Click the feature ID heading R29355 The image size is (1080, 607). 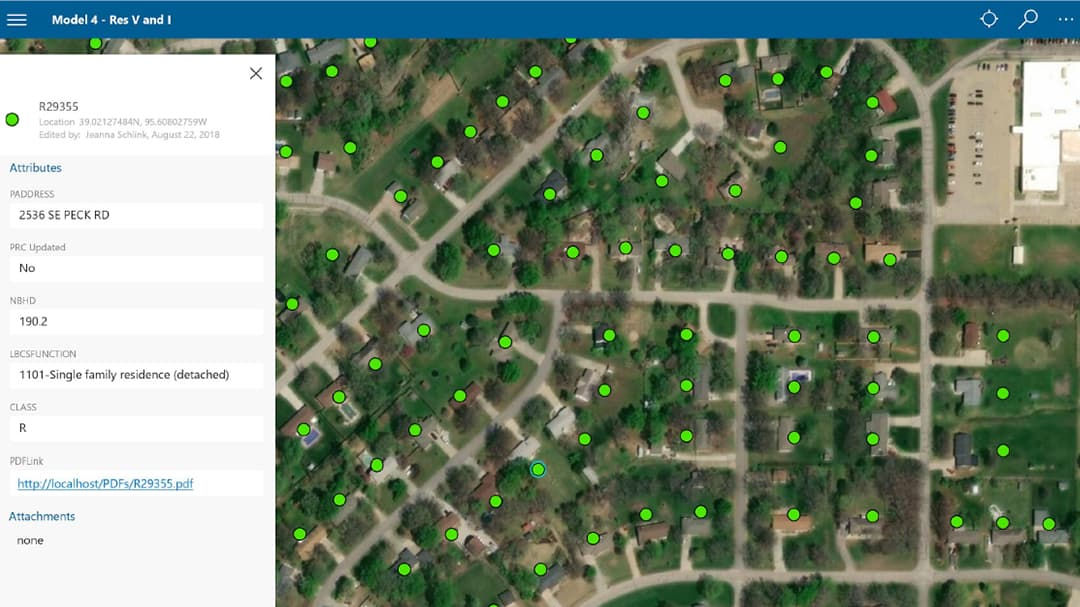coord(56,106)
